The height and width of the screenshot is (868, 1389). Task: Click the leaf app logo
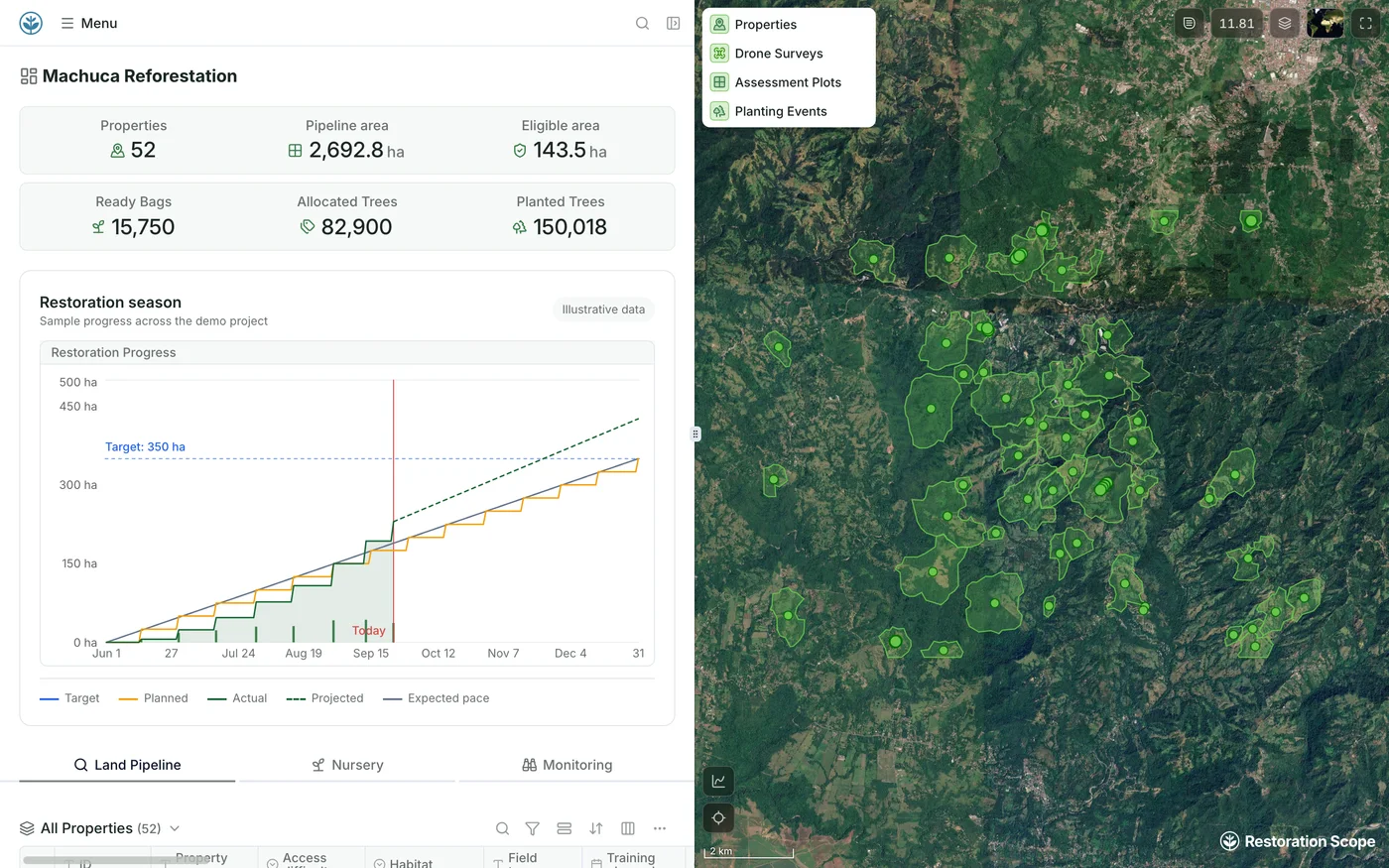(x=32, y=23)
